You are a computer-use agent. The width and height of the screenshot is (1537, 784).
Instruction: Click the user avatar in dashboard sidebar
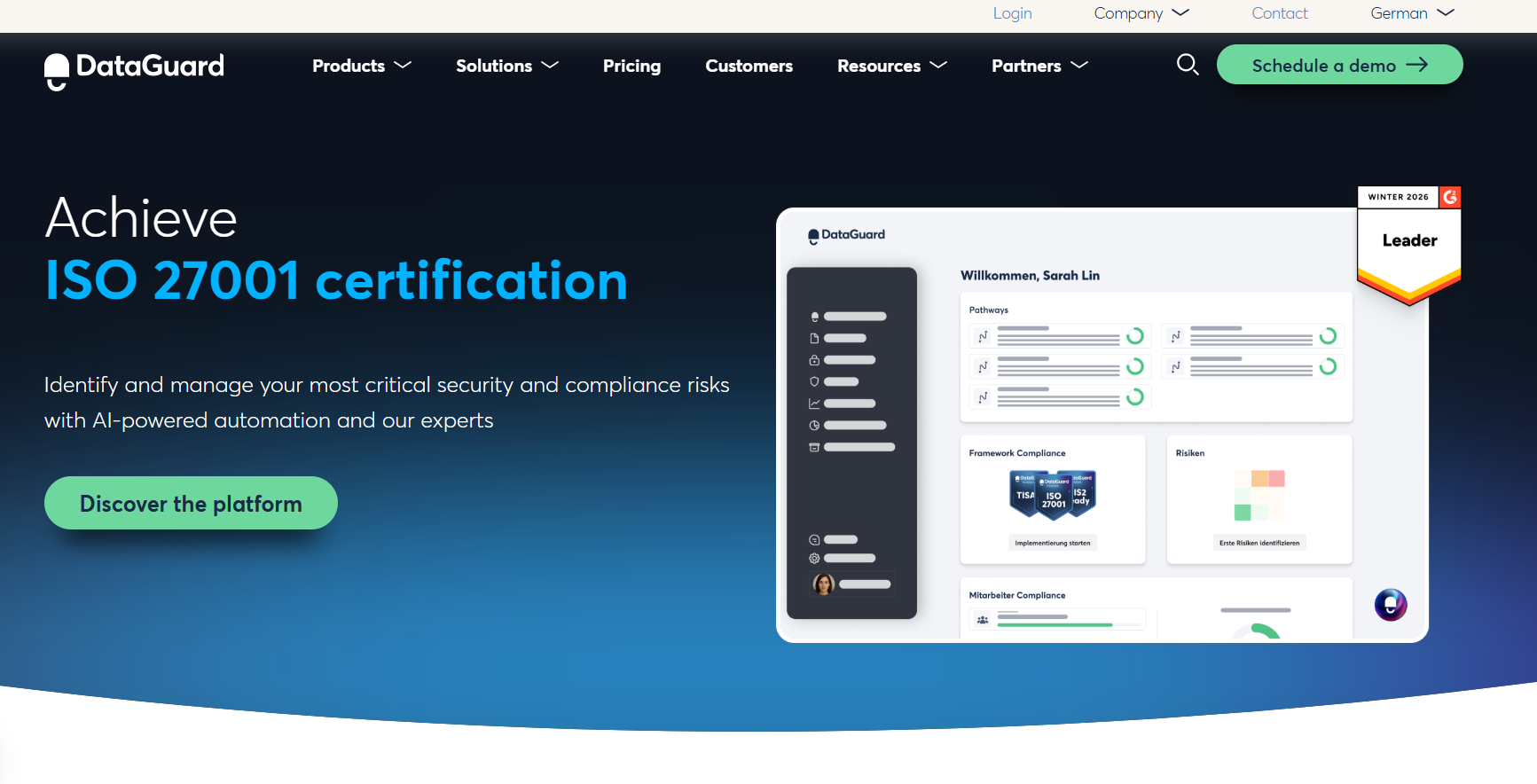pos(823,584)
